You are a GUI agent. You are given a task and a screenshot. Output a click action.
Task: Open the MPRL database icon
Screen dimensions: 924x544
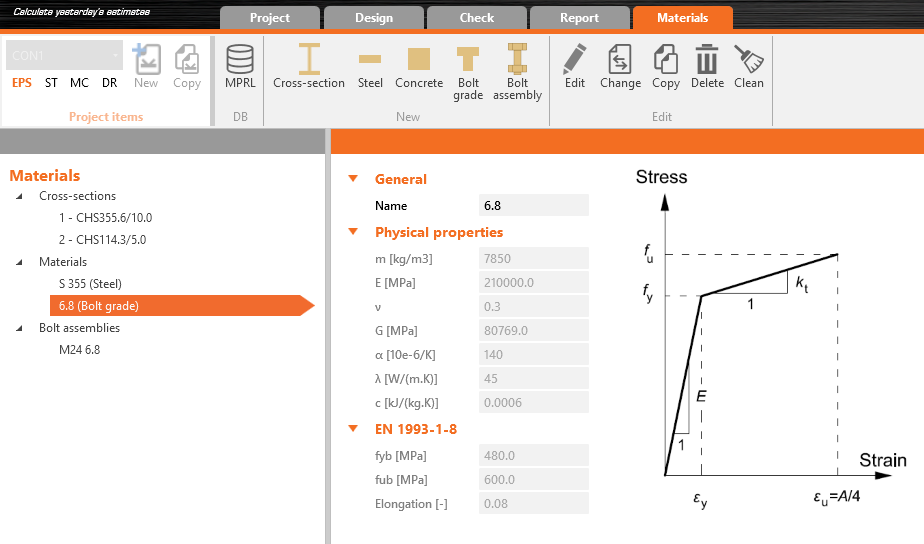tap(240, 67)
